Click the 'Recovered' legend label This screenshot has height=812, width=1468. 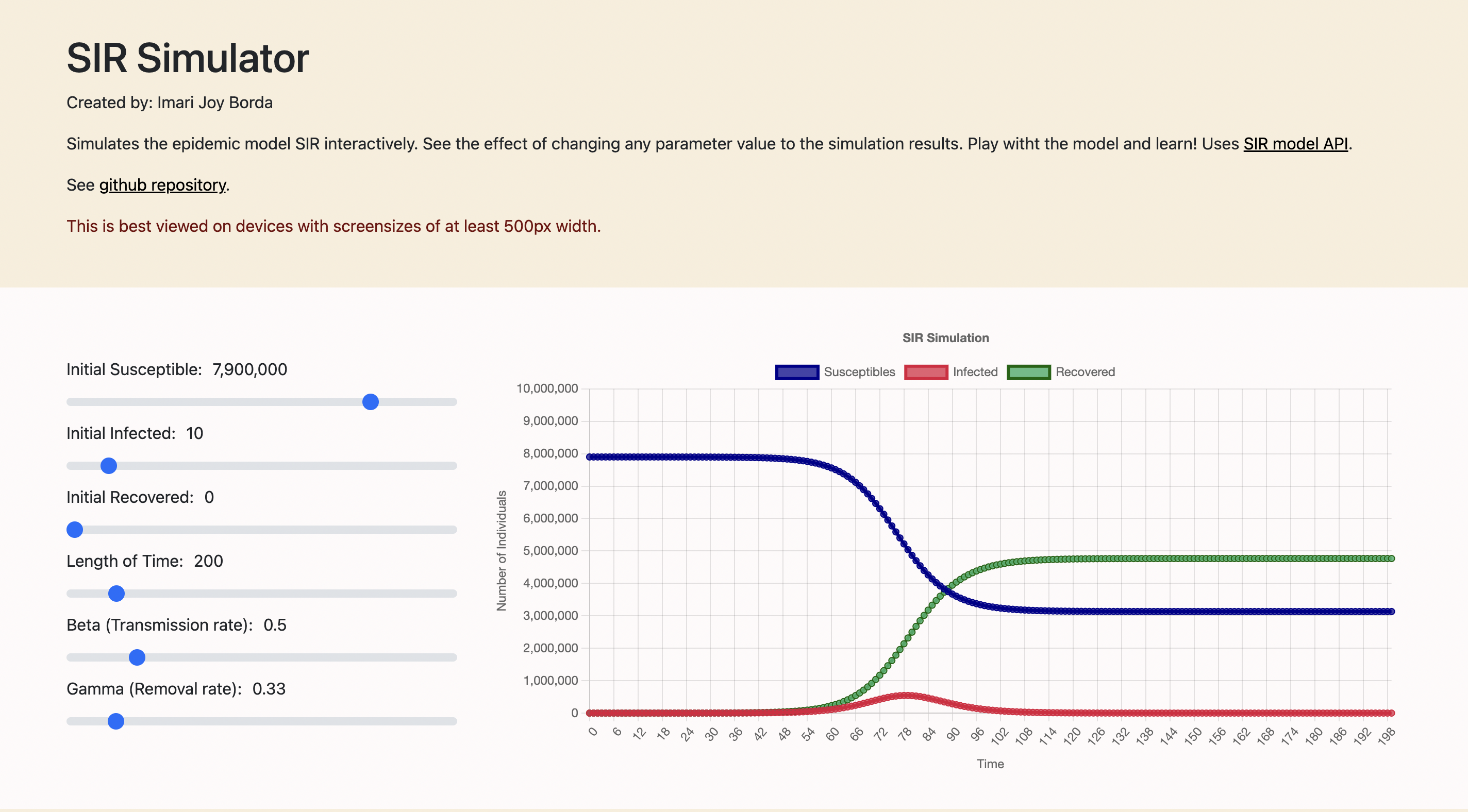(1085, 372)
